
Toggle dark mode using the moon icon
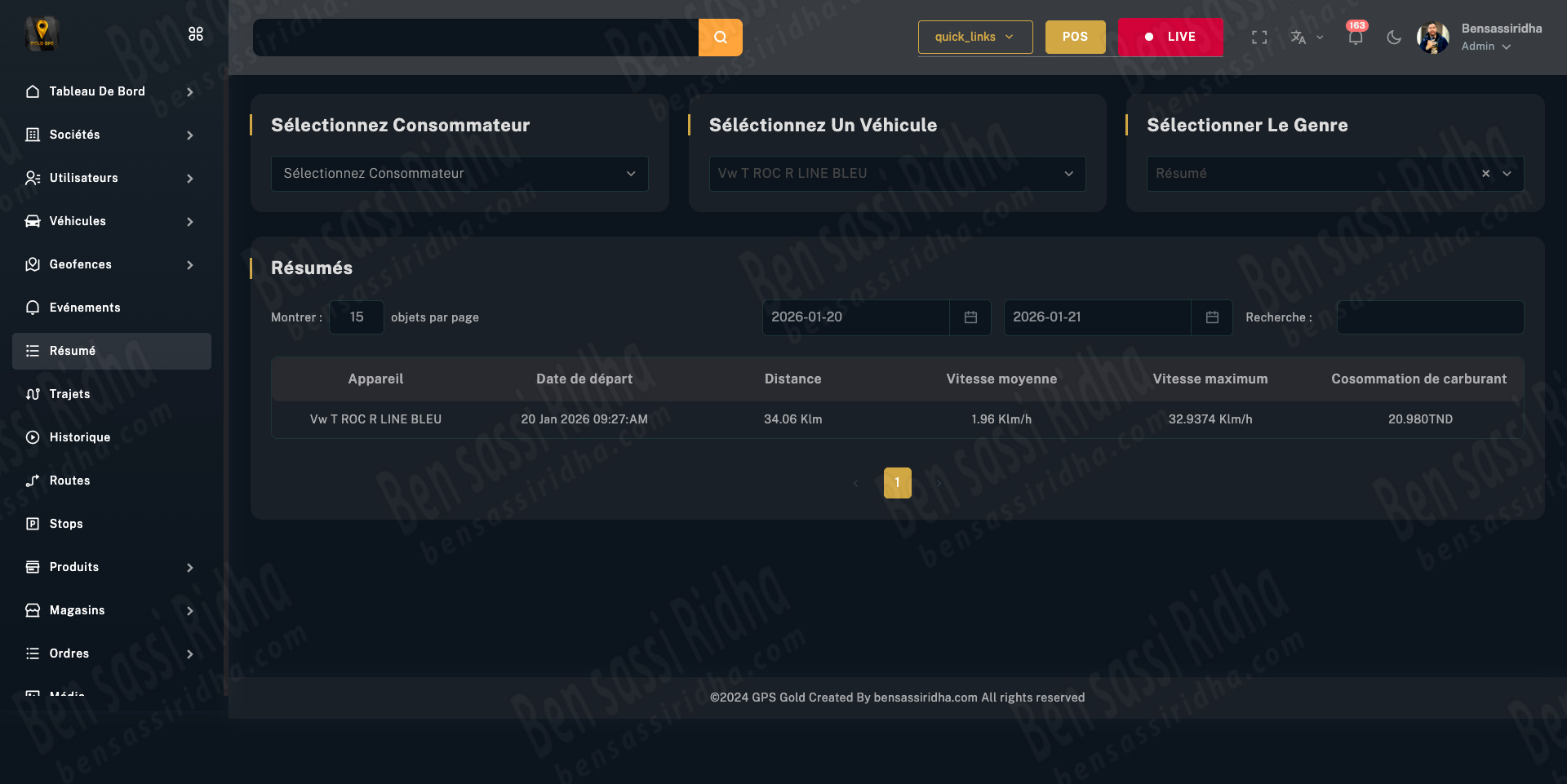(x=1394, y=38)
